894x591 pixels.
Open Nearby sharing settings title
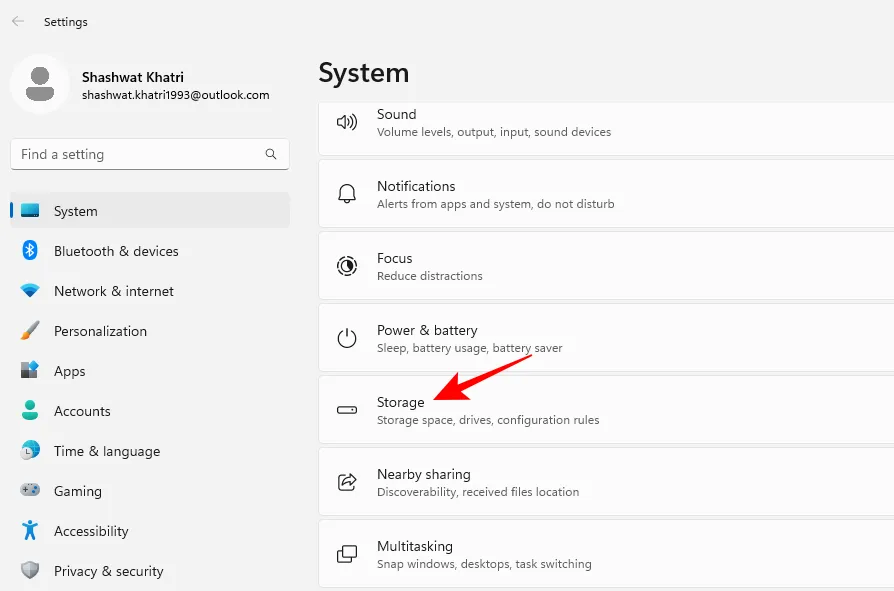tap(424, 474)
